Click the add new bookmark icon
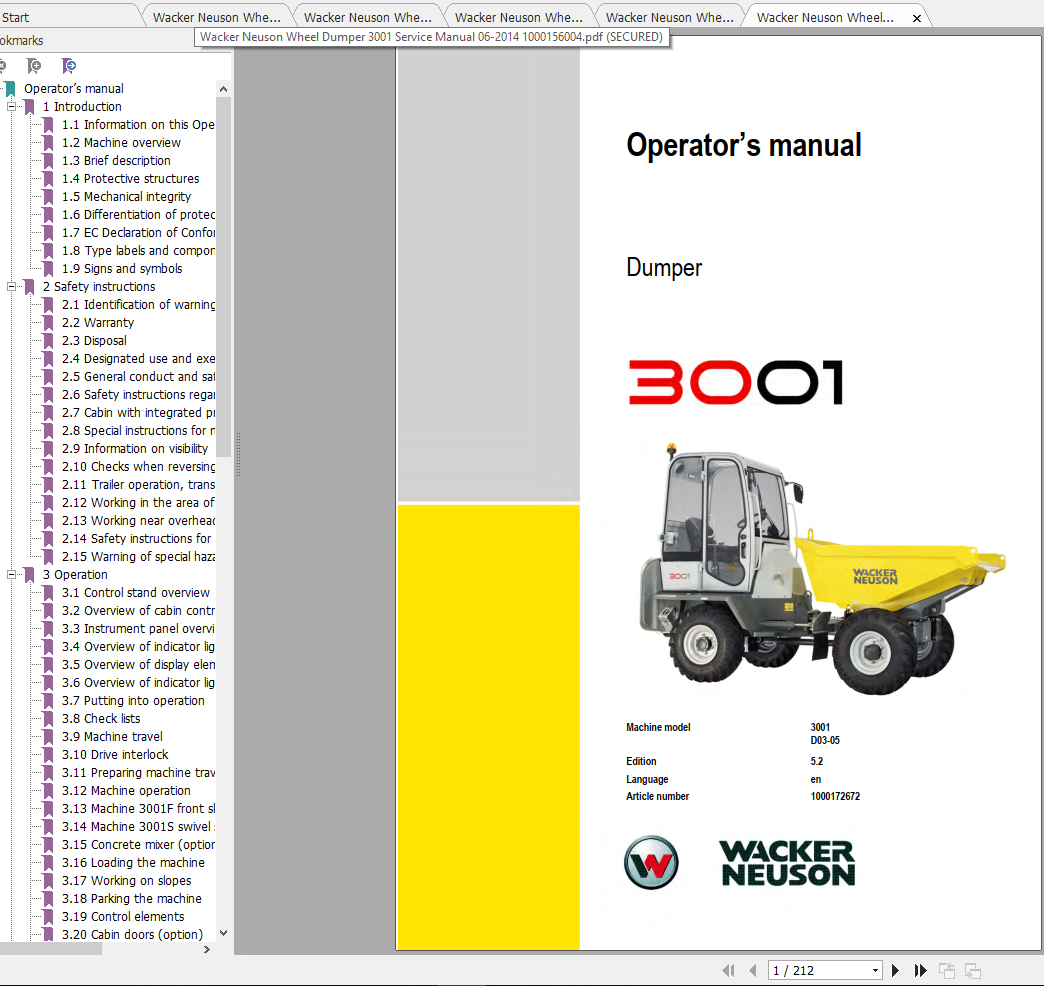The width and height of the screenshot is (1044, 986). 34,66
